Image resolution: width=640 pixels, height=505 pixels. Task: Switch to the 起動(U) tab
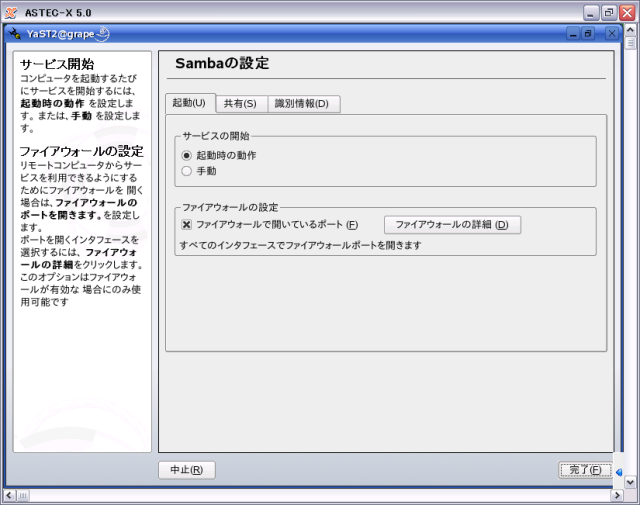tap(188, 103)
